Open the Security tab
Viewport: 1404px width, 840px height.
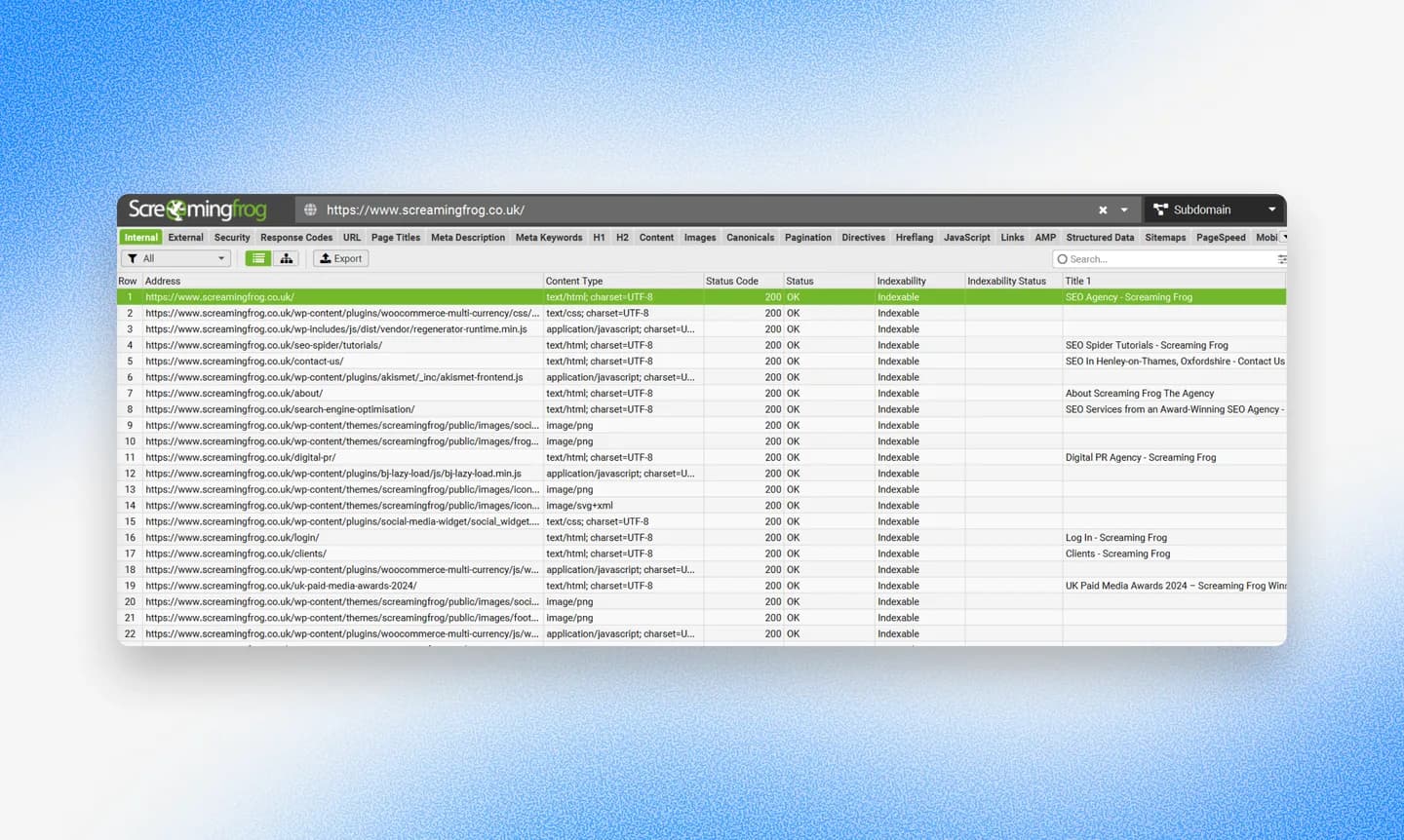click(x=232, y=237)
